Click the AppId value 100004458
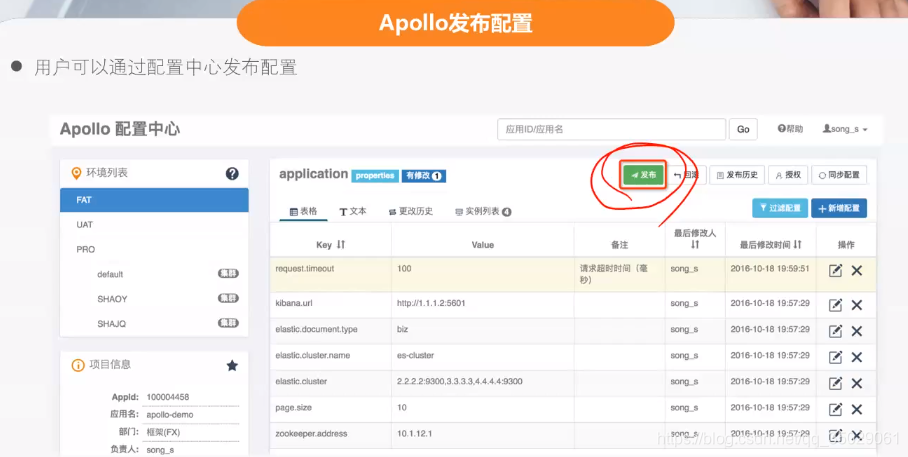The height and width of the screenshot is (457, 908). click(167, 397)
